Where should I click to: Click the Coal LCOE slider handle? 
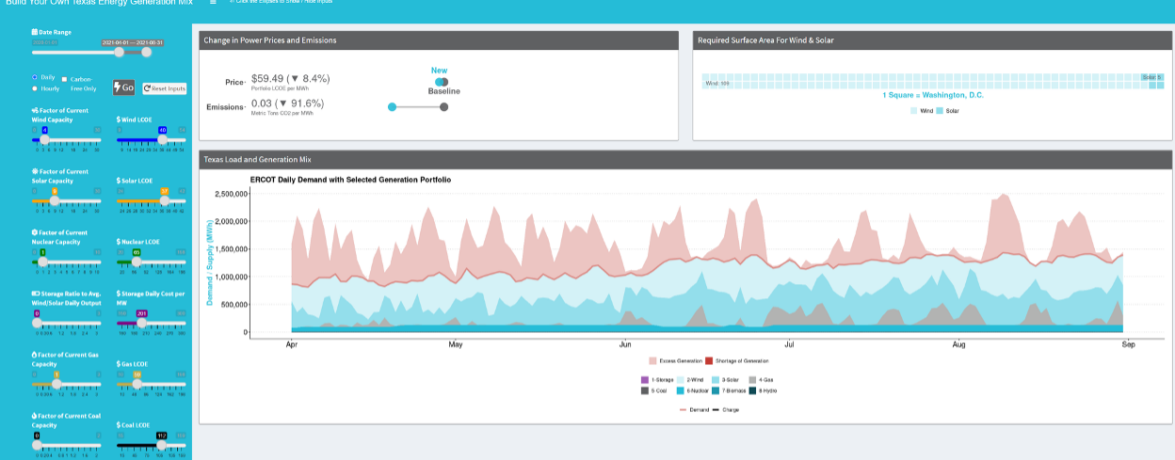point(161,446)
